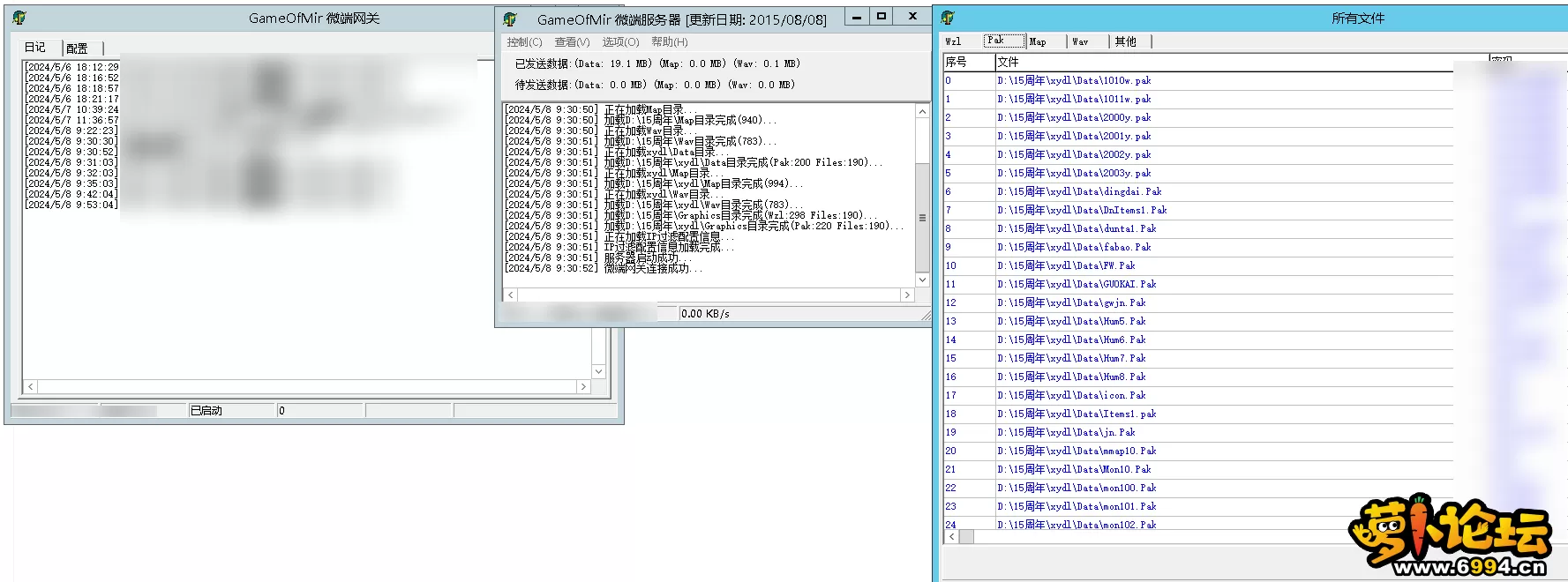This screenshot has height=582, width=1568.
Task: Open the 日记 tab in gateway window
Action: [35, 48]
